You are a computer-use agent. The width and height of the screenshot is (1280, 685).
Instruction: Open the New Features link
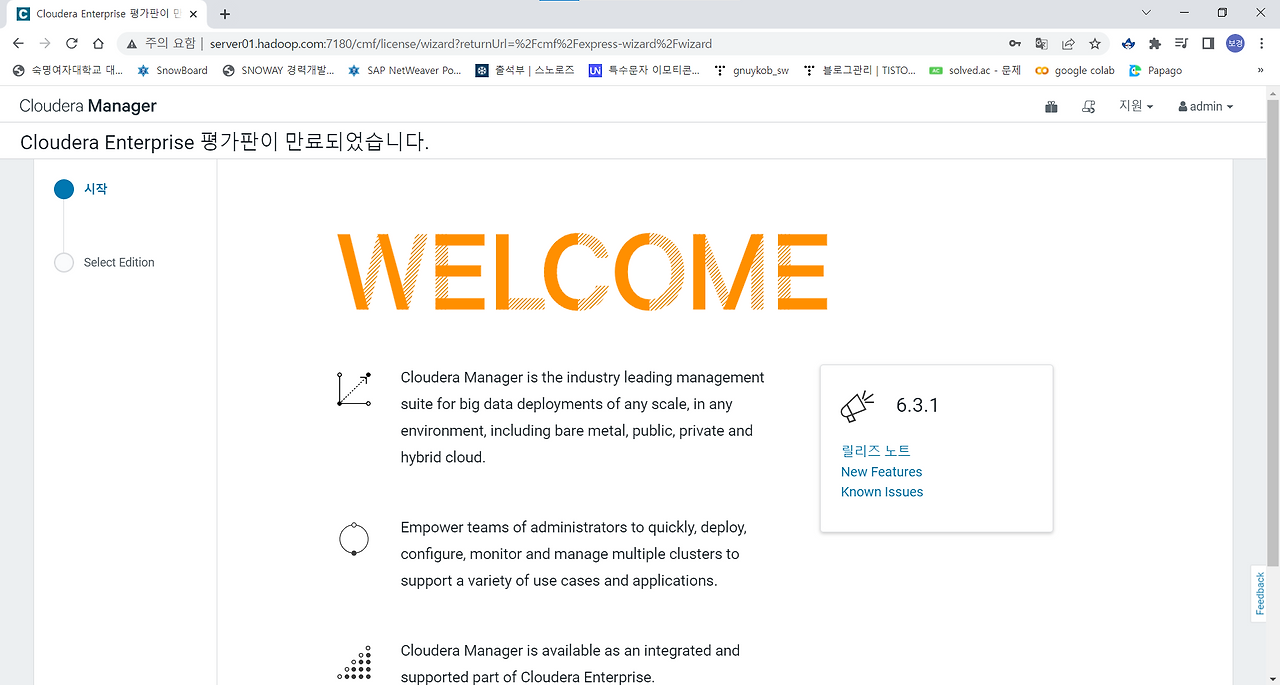(x=882, y=472)
